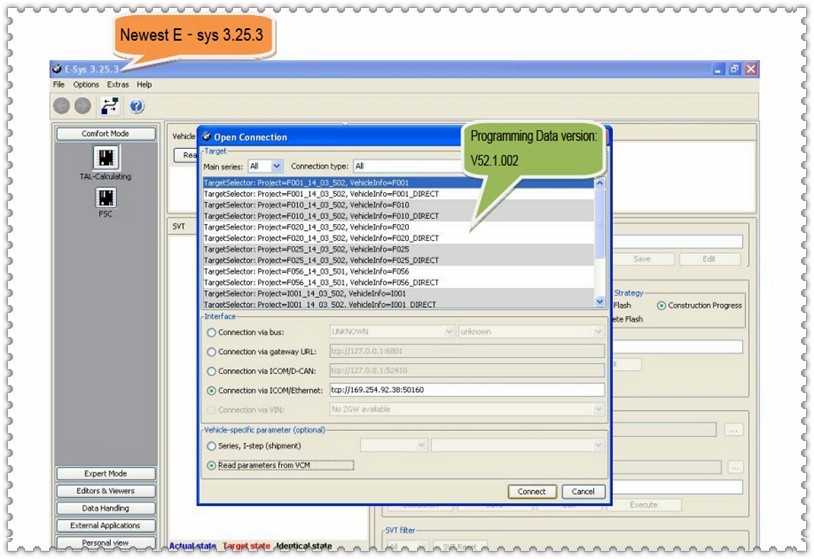Open the Extras menu
Viewport: 814px width, 559px height.
click(x=118, y=85)
